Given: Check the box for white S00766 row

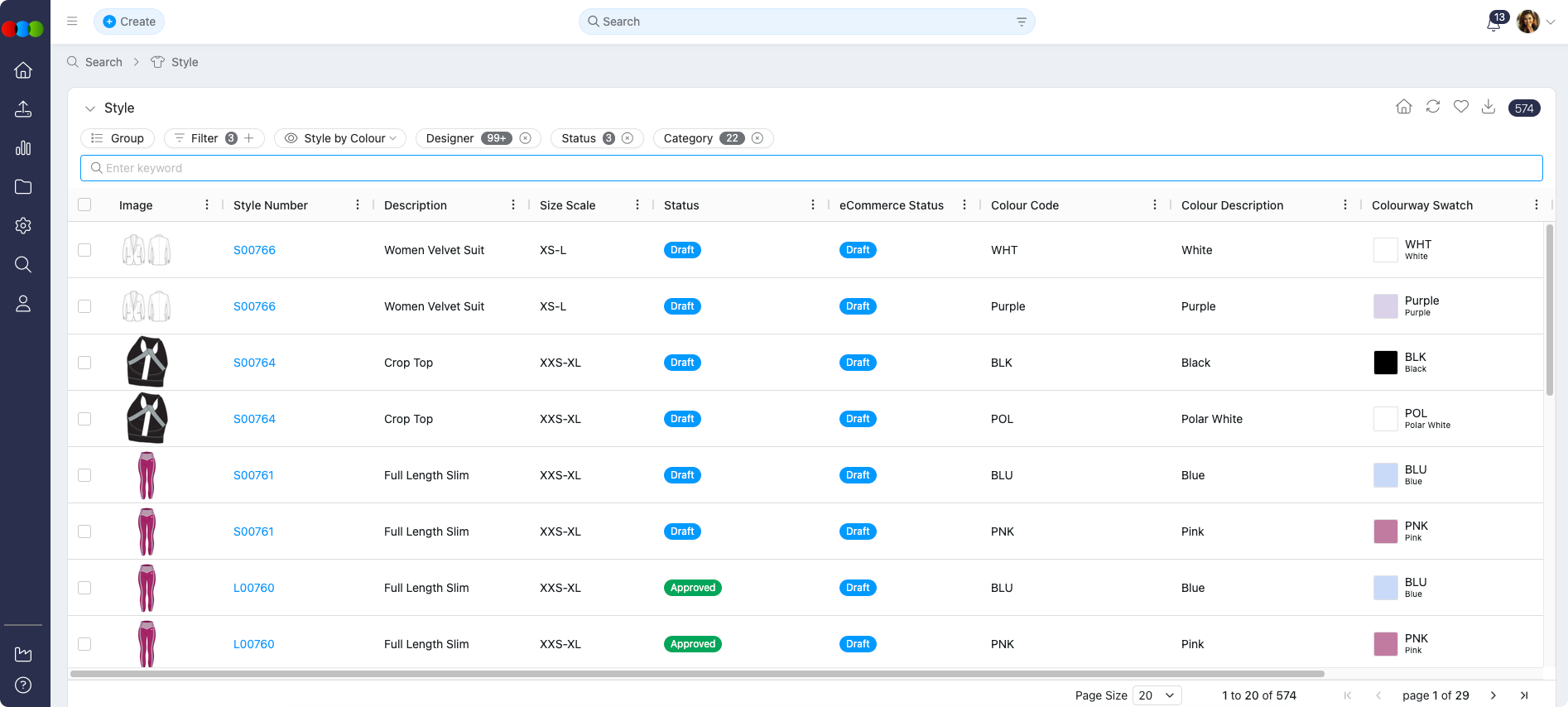Looking at the screenshot, I should point(84,250).
